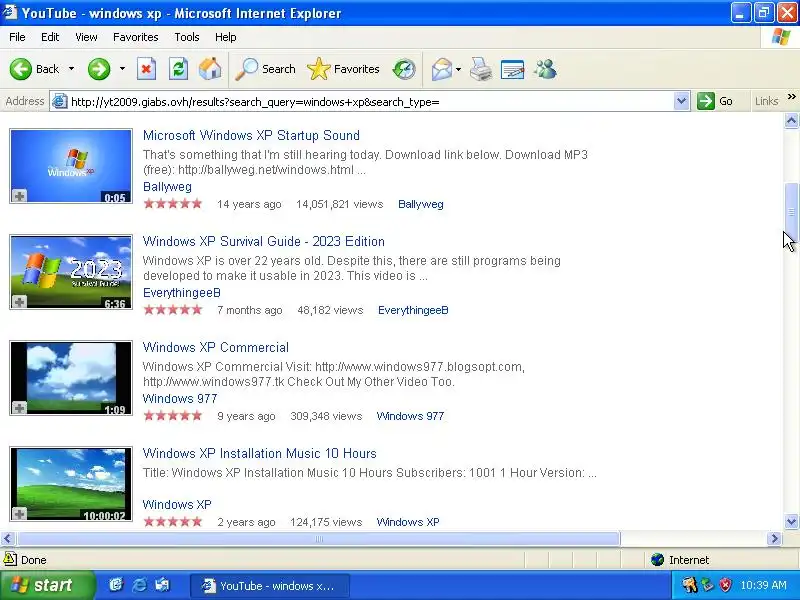Expand the Forward button history dropdown

[122, 69]
